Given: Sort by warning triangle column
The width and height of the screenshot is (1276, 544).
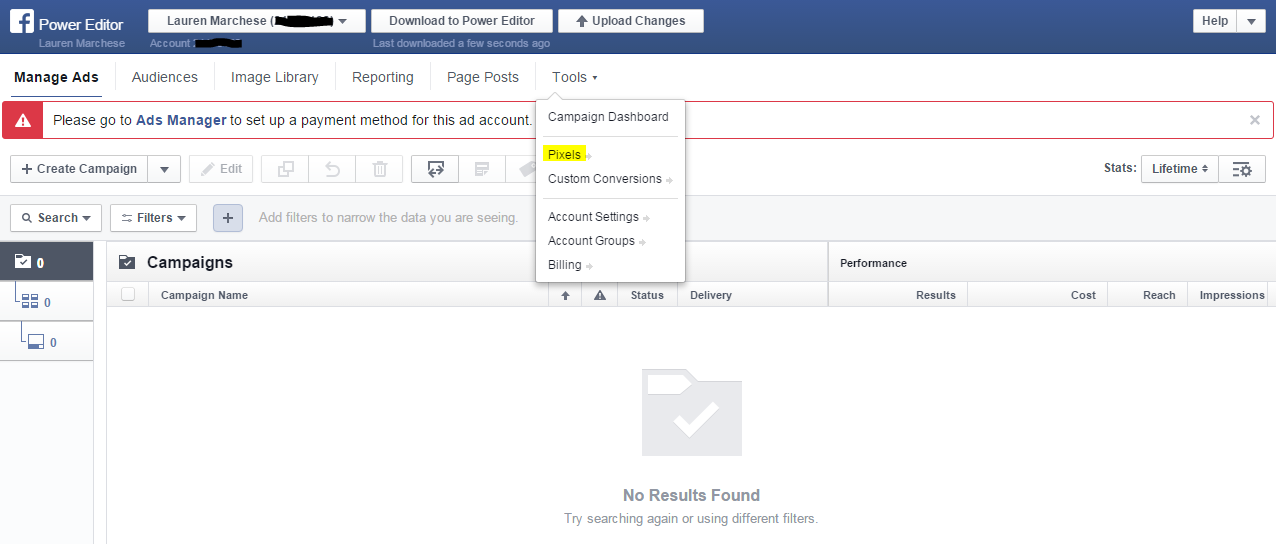Looking at the screenshot, I should (600, 295).
